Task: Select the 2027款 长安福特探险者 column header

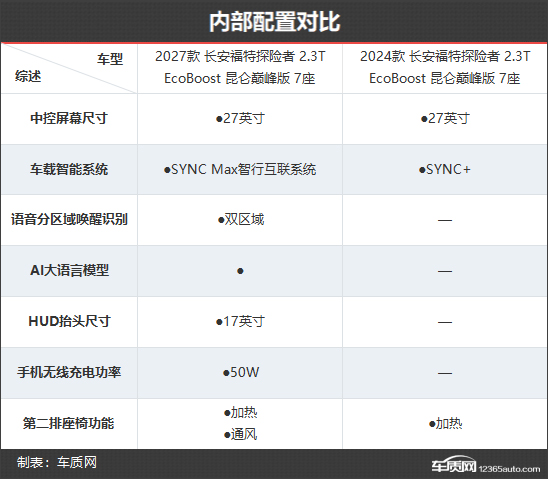Action: (240, 67)
